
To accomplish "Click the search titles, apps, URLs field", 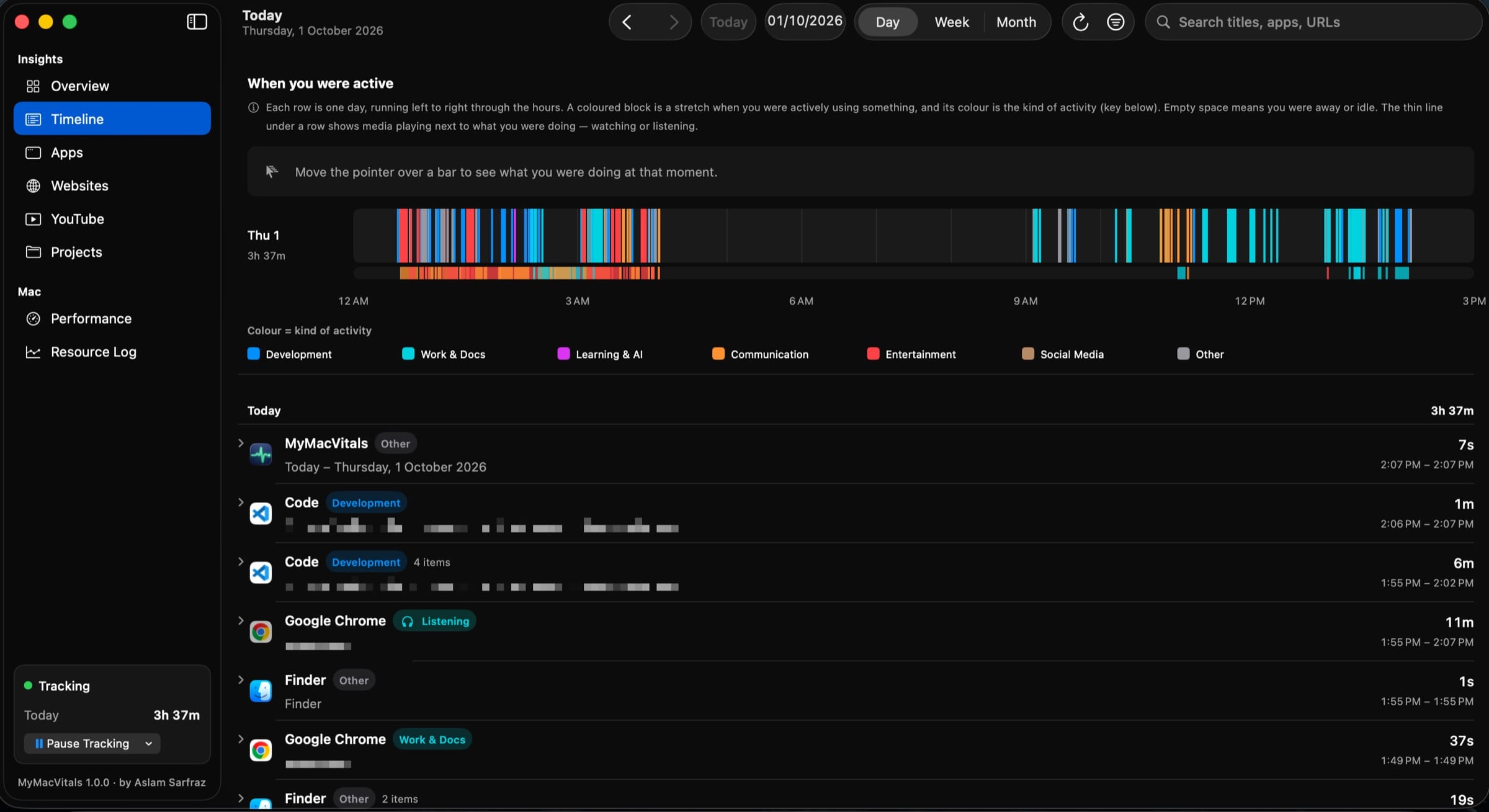I will pyautogui.click(x=1313, y=22).
